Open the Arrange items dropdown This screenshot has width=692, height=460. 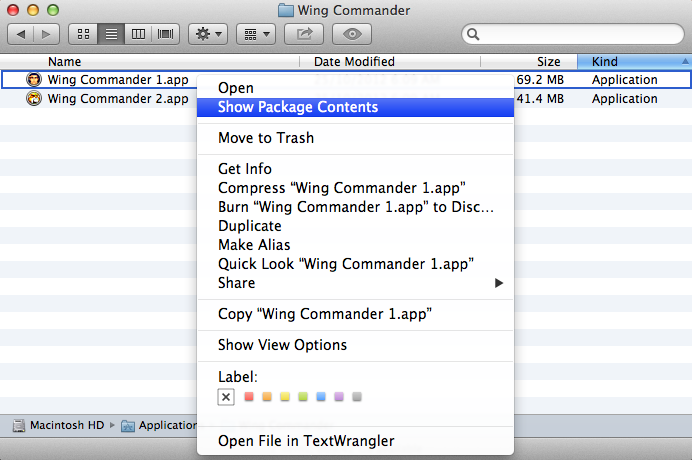pos(256,34)
